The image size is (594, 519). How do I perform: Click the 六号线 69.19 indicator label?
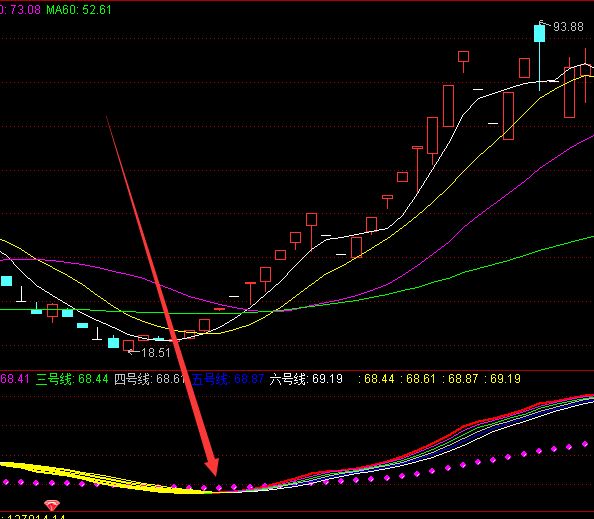(306, 379)
